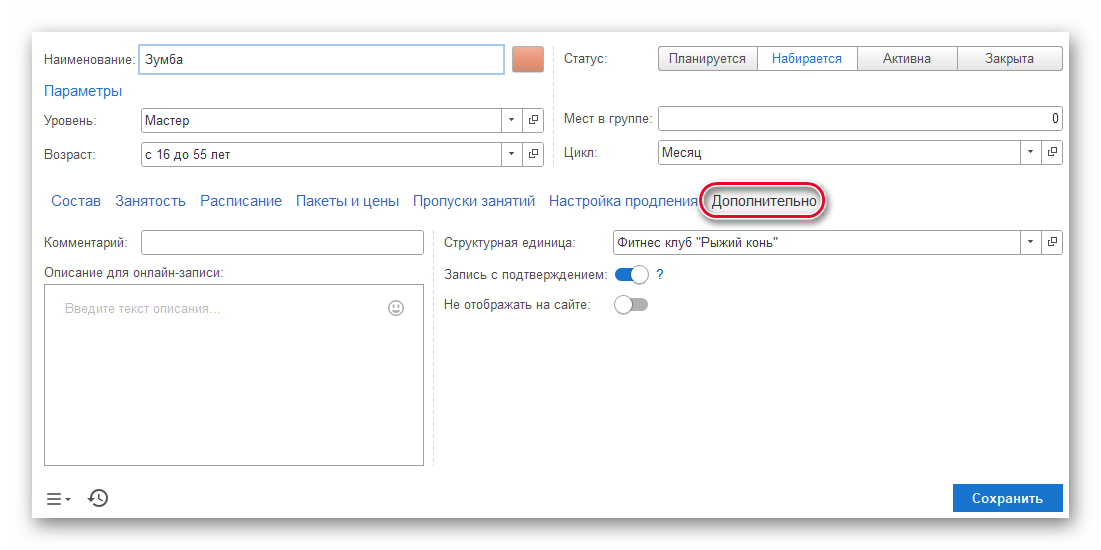Open the Возраст field's linked record icon
This screenshot has width=1101, height=550.
(533, 154)
